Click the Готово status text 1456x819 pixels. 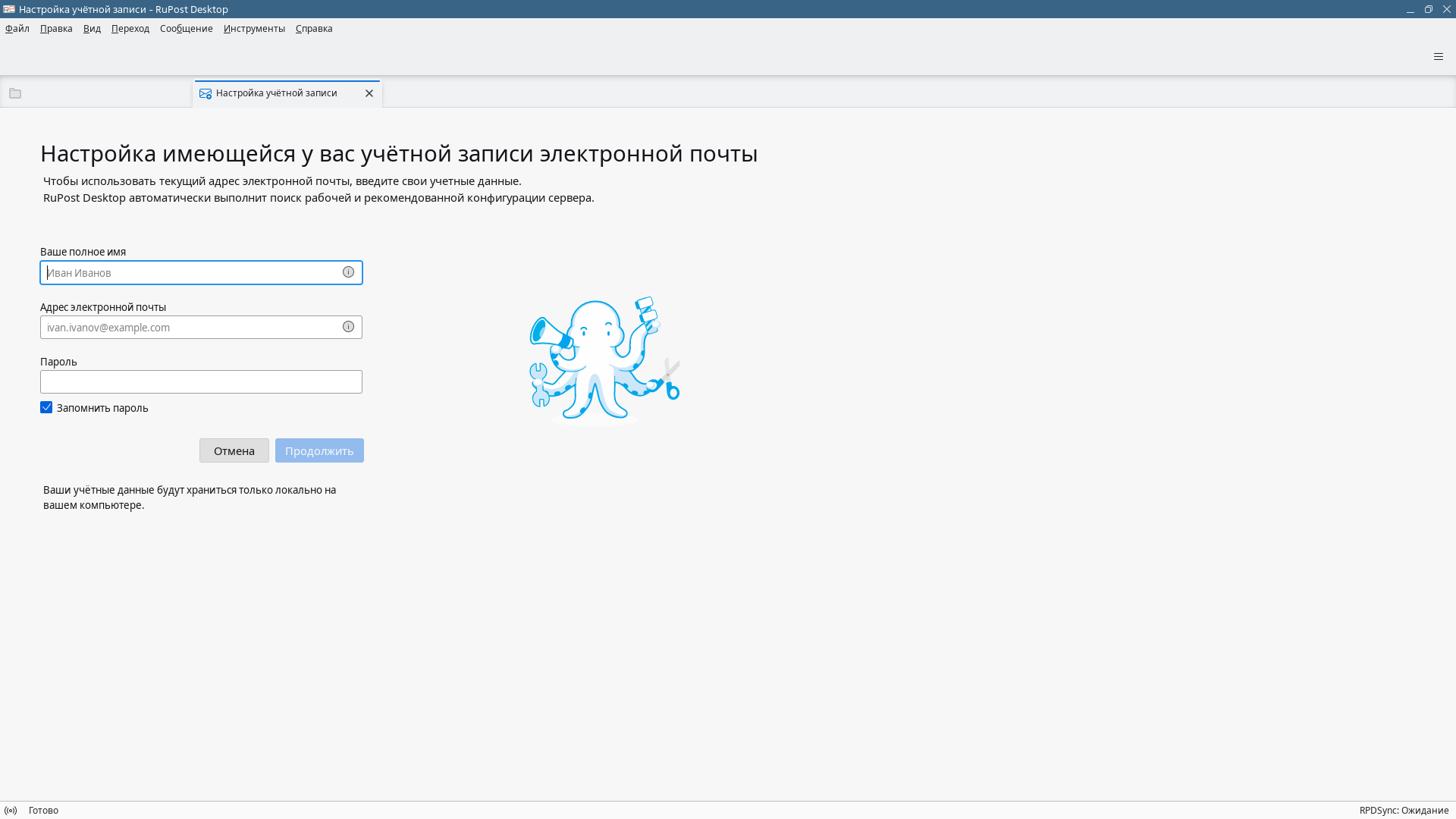click(43, 811)
